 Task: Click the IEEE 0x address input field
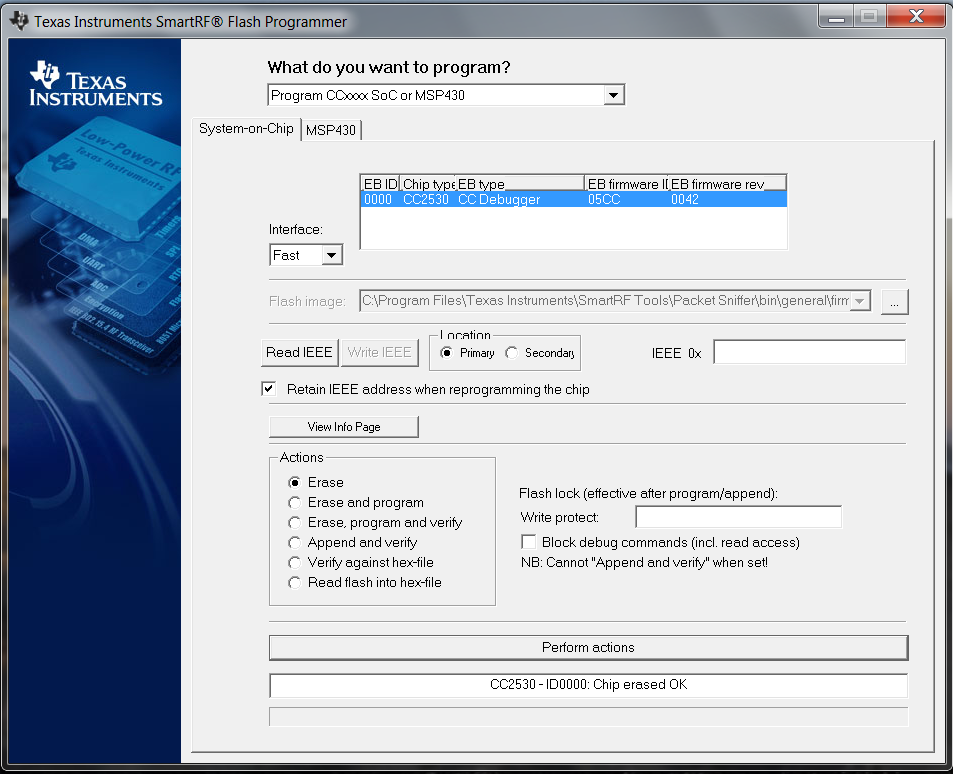point(809,352)
